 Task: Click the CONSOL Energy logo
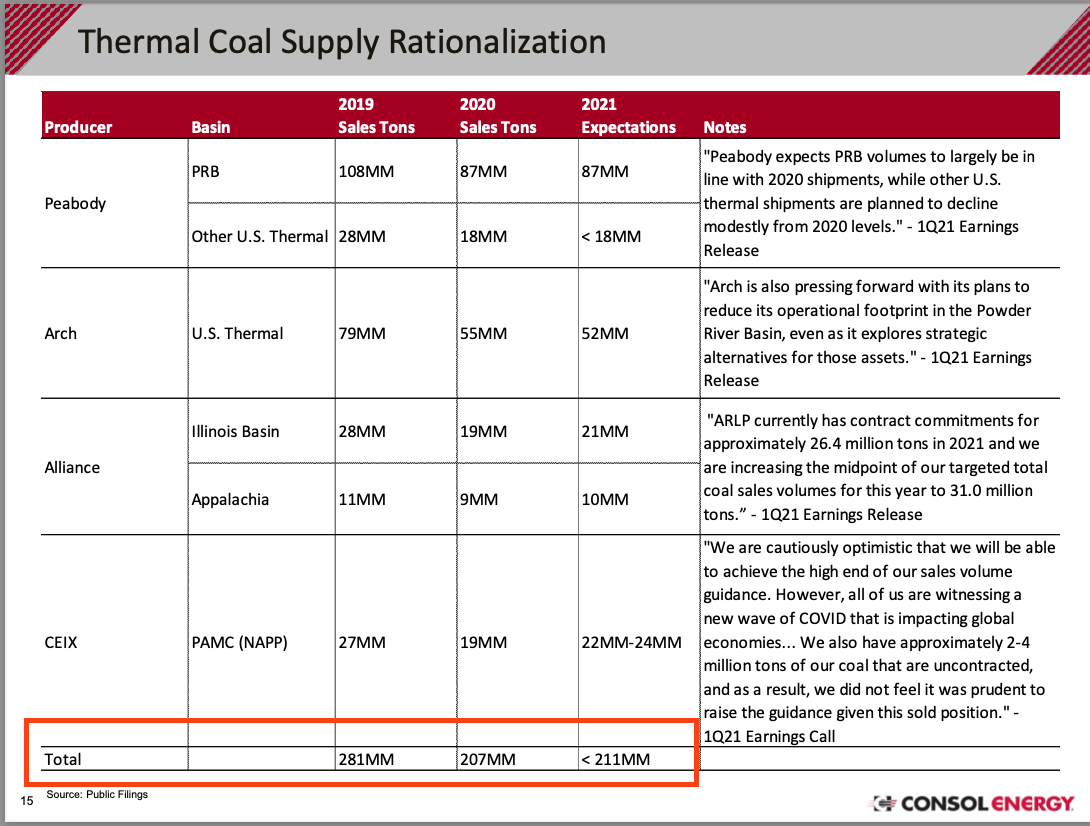click(x=973, y=803)
